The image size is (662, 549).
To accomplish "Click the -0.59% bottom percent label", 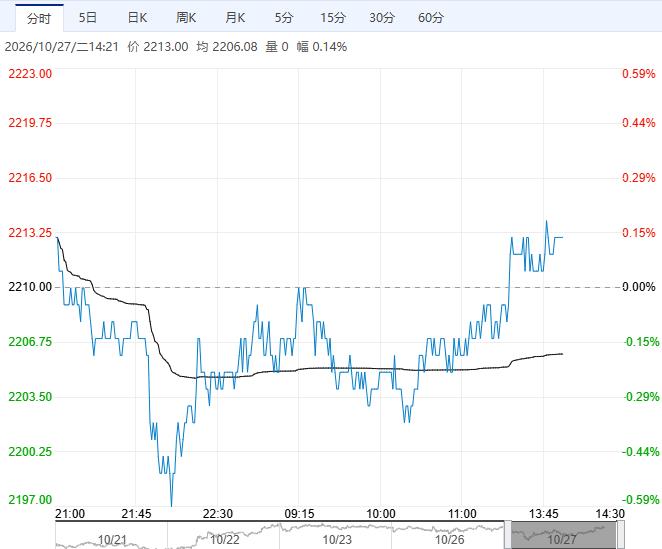I will pyautogui.click(x=641, y=500).
